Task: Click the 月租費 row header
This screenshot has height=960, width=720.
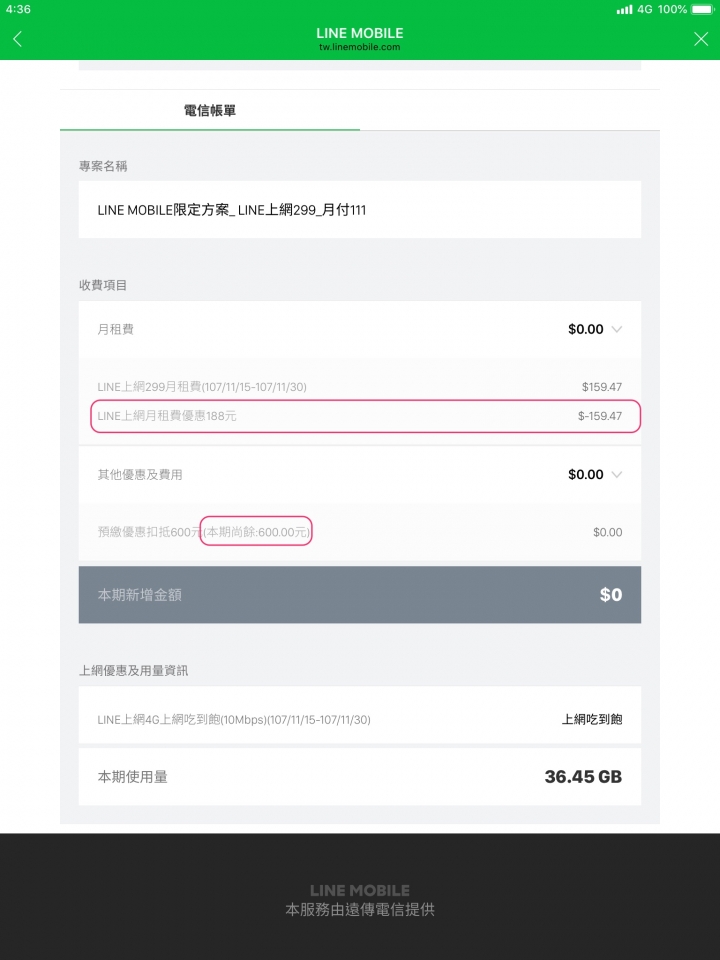Action: coord(360,329)
